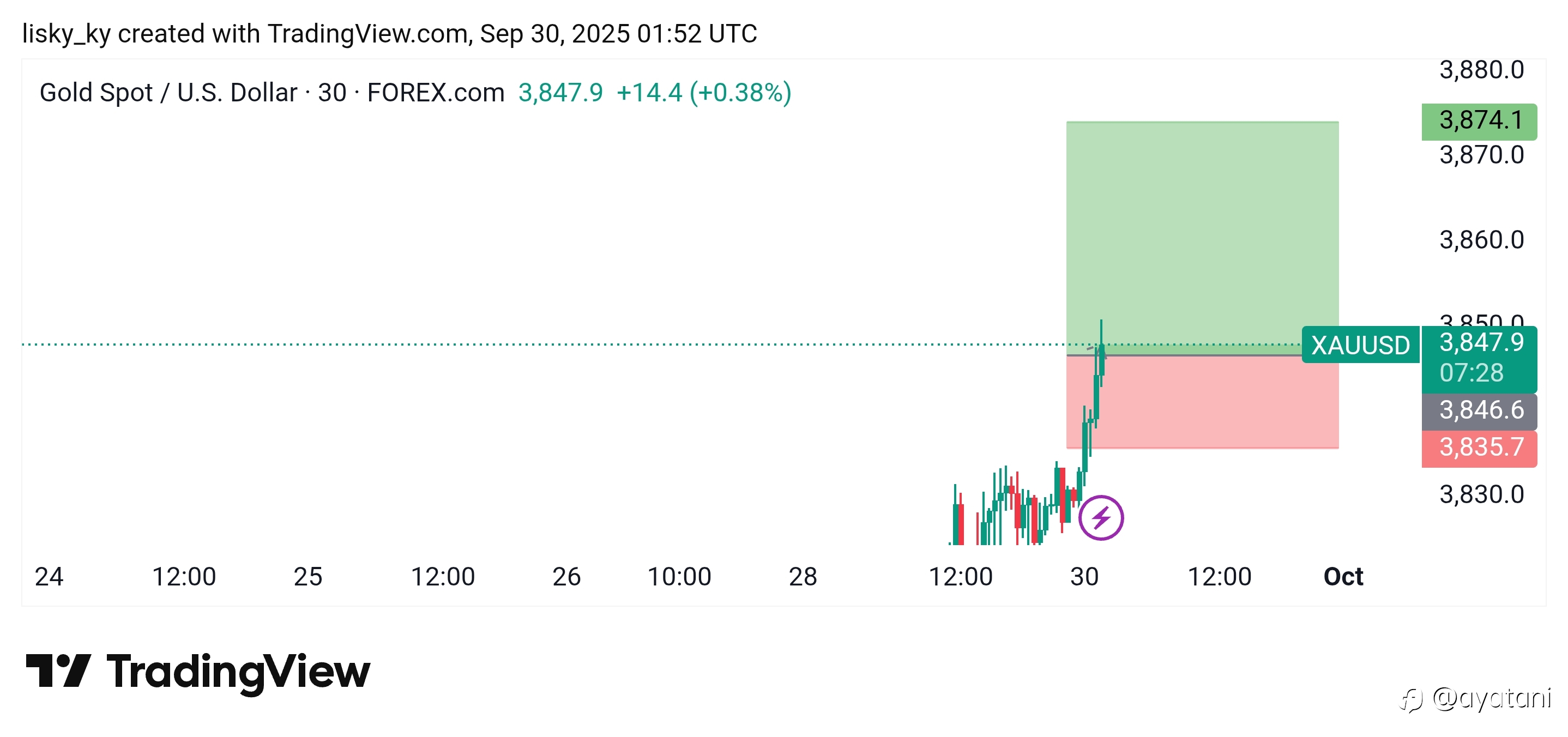
Task: Click the lisky_ky chart attribution header text
Action: pos(389,33)
